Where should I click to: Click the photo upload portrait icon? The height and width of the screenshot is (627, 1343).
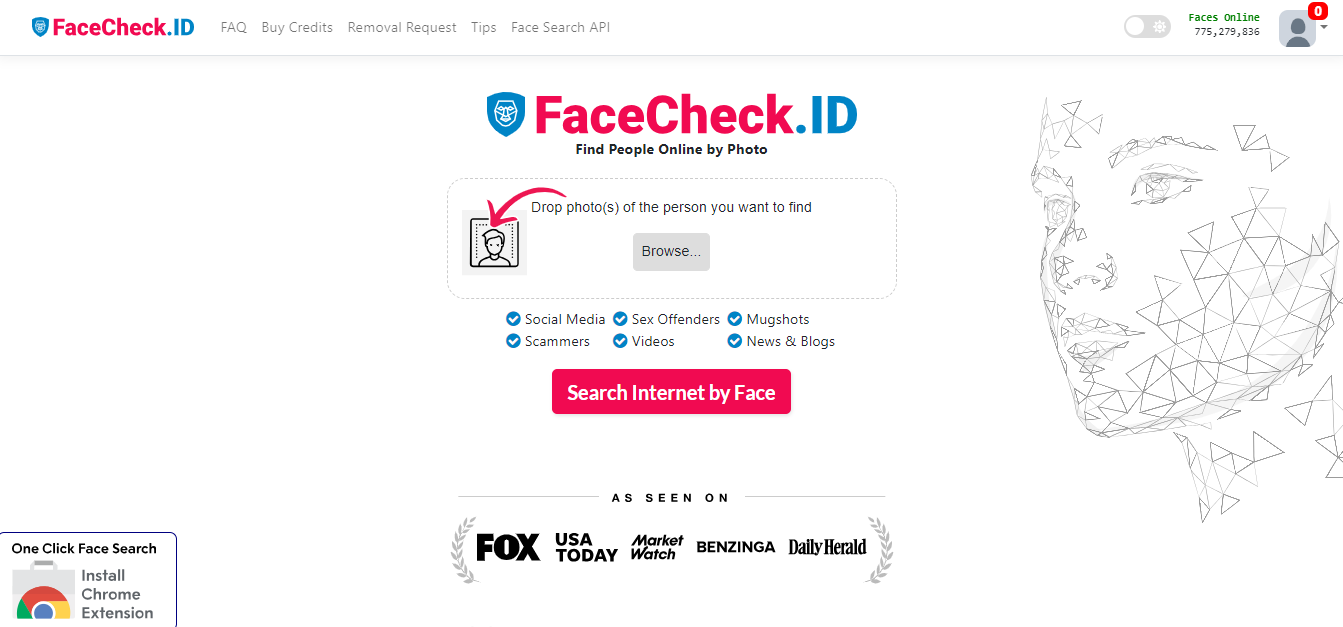[x=494, y=242]
